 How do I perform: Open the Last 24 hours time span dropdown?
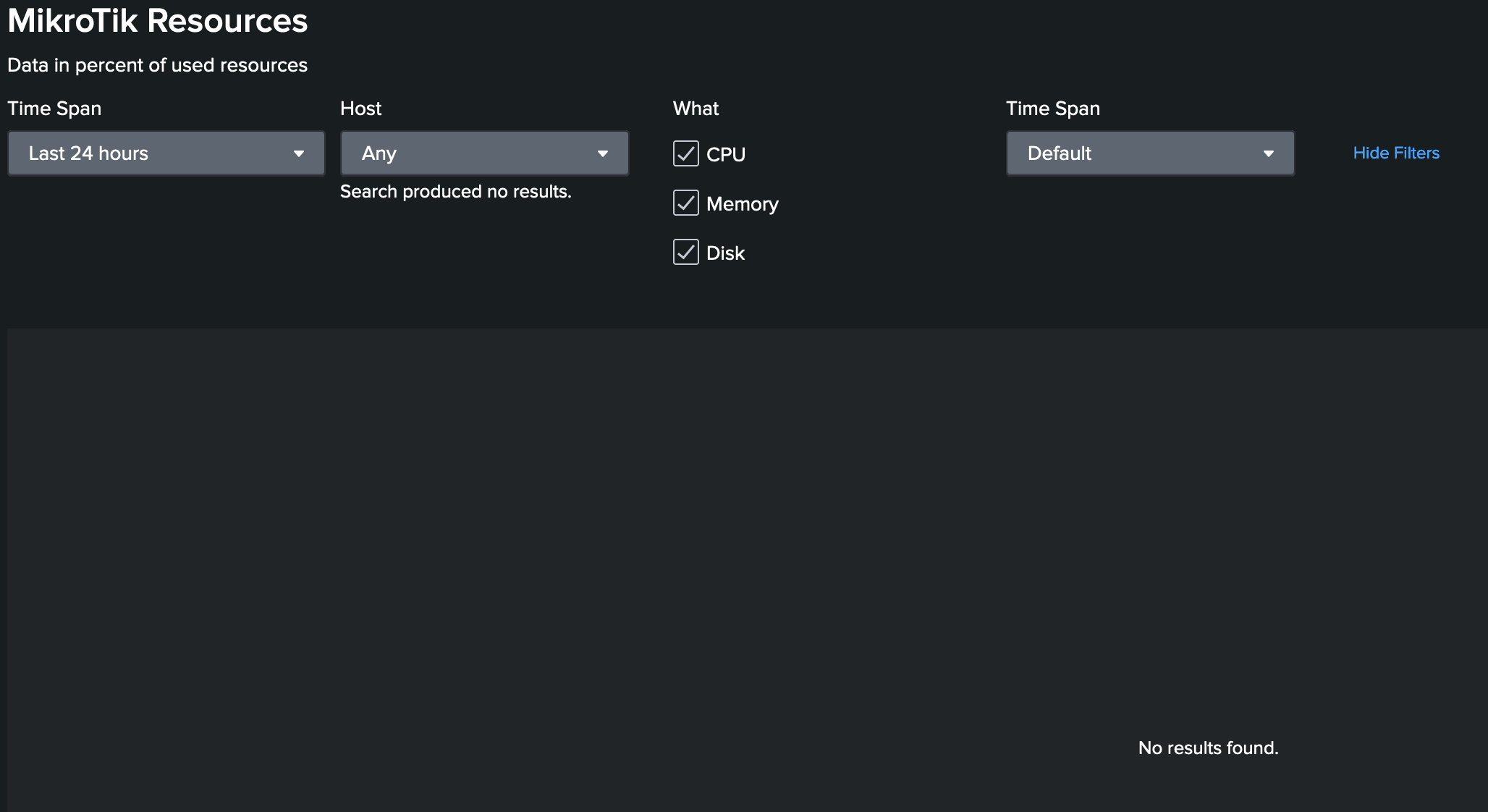(x=166, y=153)
